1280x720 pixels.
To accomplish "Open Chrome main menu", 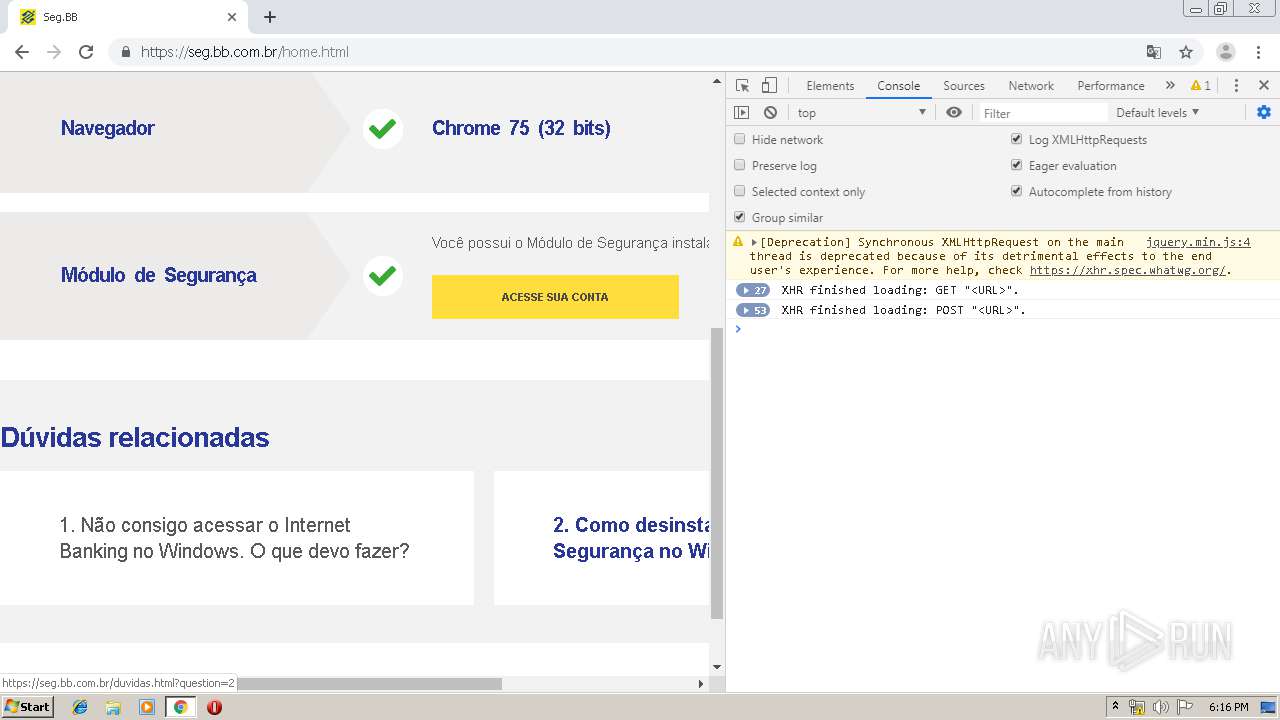I will click(x=1258, y=52).
